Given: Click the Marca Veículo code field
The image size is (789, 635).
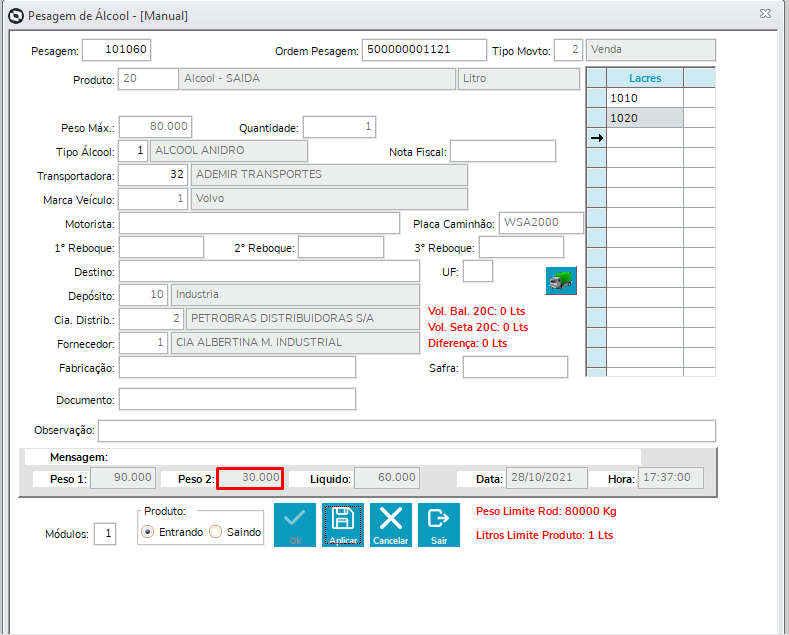Looking at the screenshot, I should point(153,199).
